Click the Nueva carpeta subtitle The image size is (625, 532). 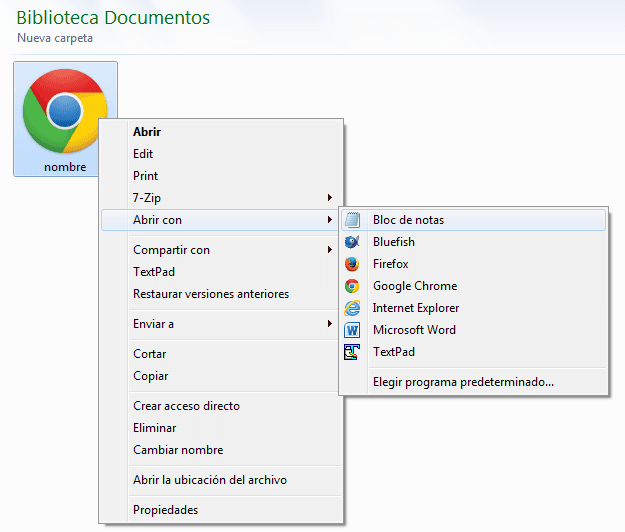pyautogui.click(x=55, y=38)
